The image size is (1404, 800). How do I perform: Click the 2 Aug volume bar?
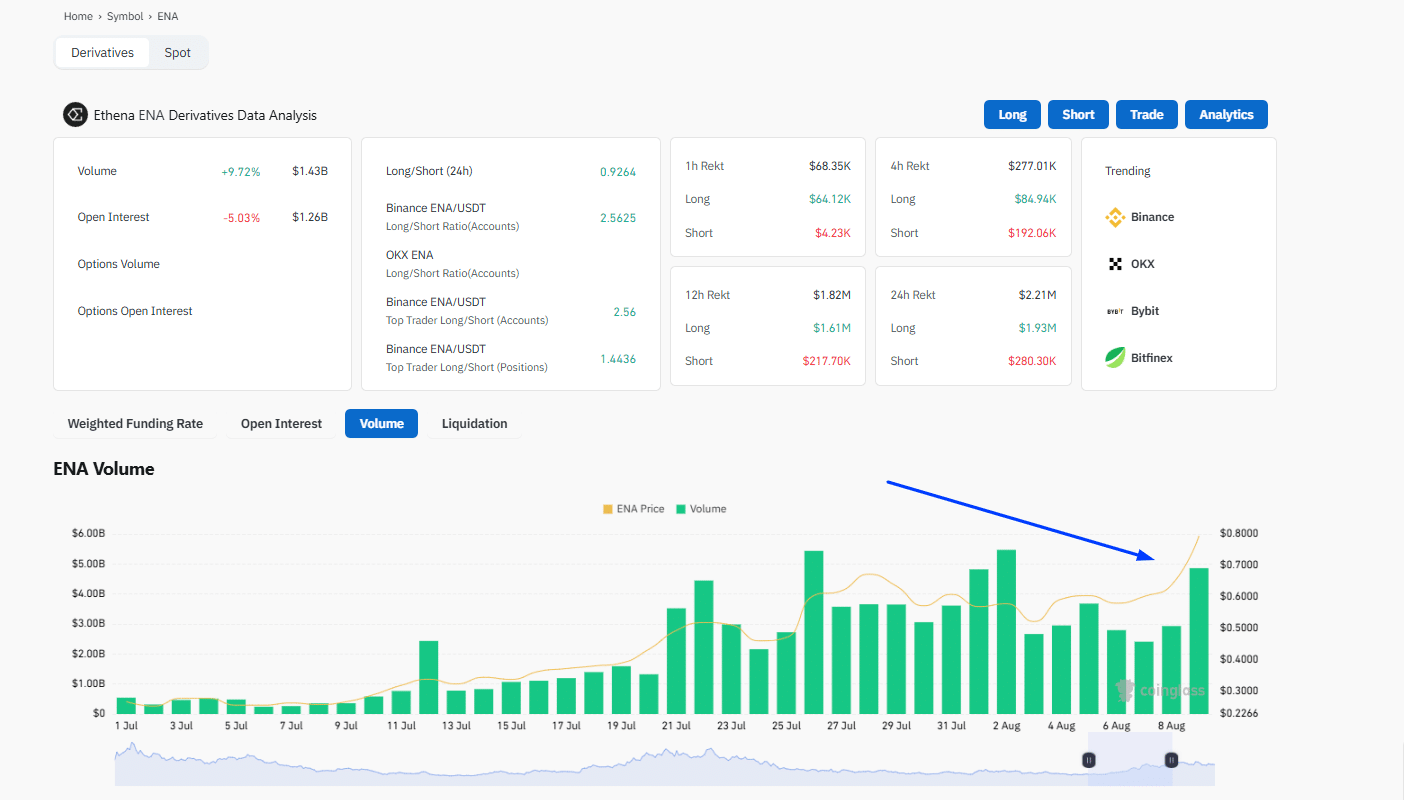[x=1006, y=632]
